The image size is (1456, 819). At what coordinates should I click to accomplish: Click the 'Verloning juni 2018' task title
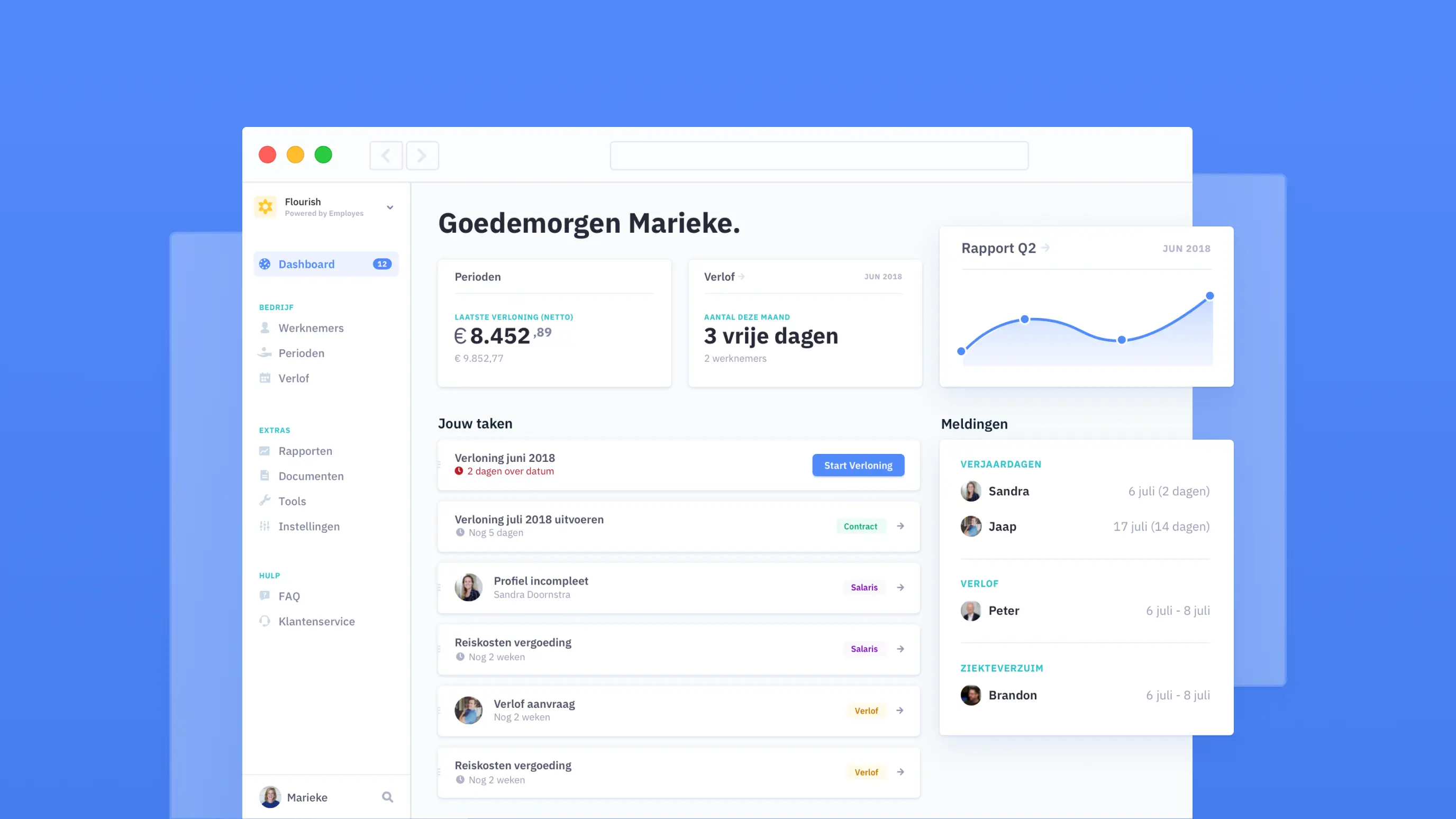click(505, 458)
